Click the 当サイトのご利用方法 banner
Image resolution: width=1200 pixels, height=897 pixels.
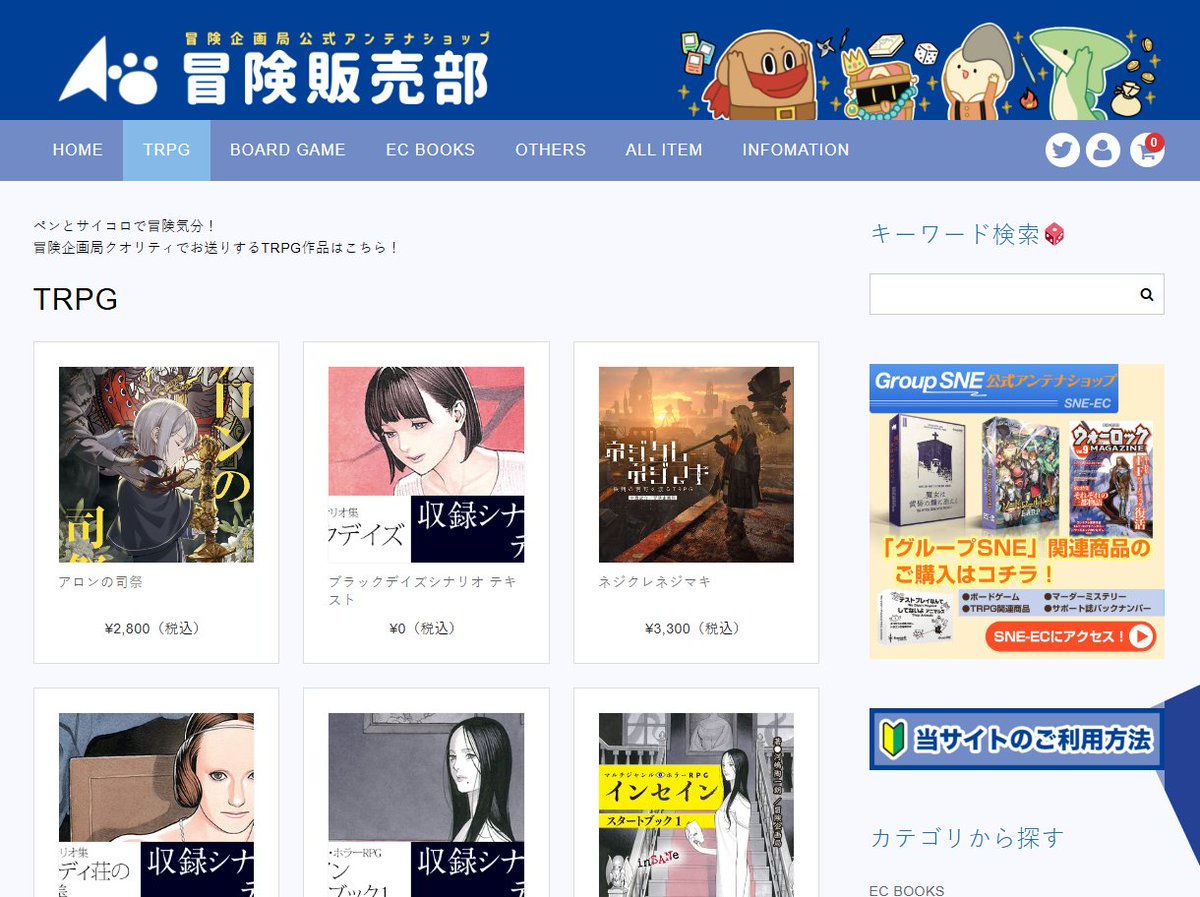click(1017, 739)
